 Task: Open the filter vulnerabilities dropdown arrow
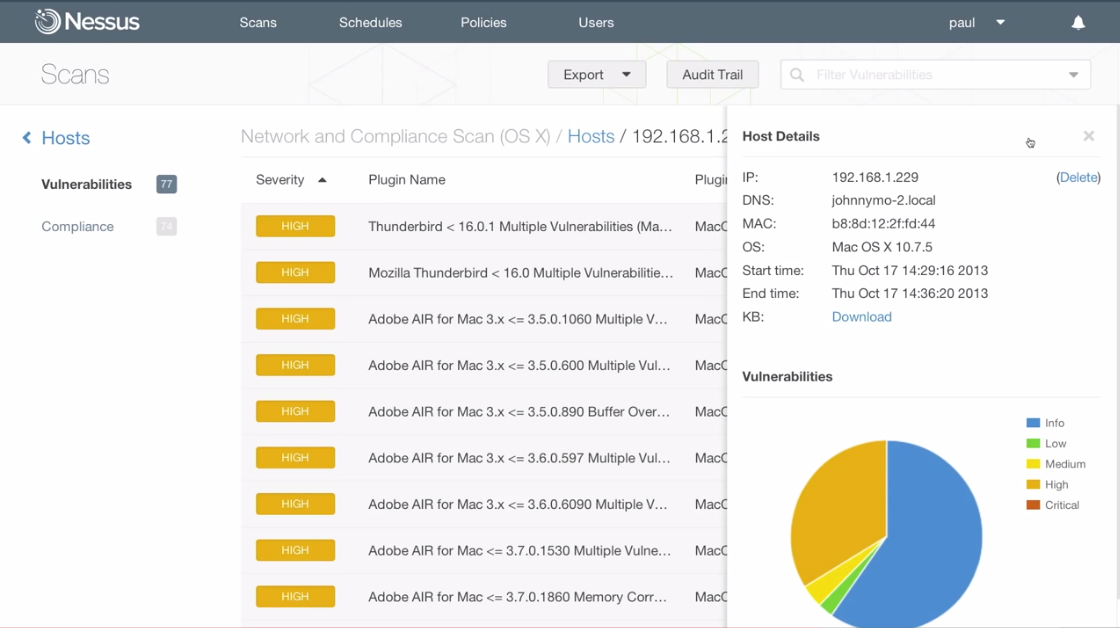[1073, 75]
